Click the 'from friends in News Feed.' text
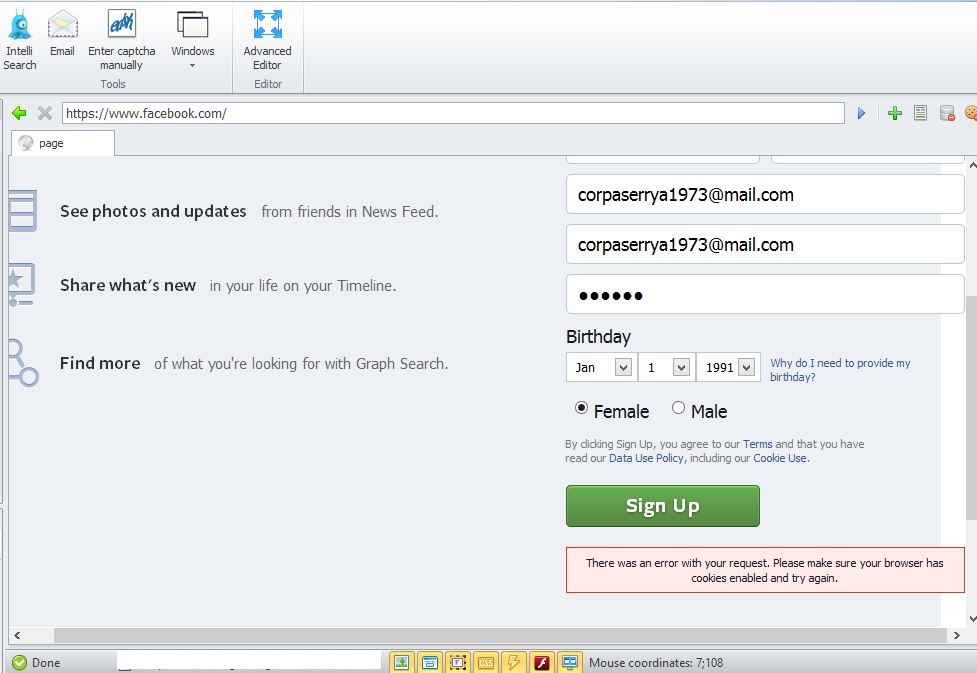977x673 pixels. pyautogui.click(x=350, y=212)
